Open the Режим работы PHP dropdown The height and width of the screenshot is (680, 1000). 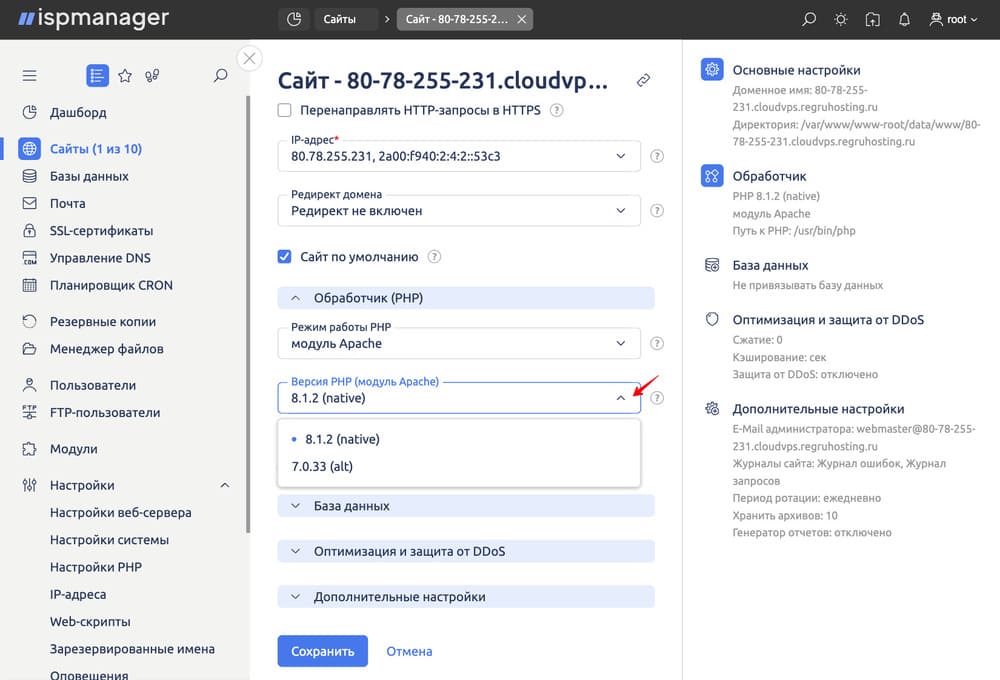(458, 343)
